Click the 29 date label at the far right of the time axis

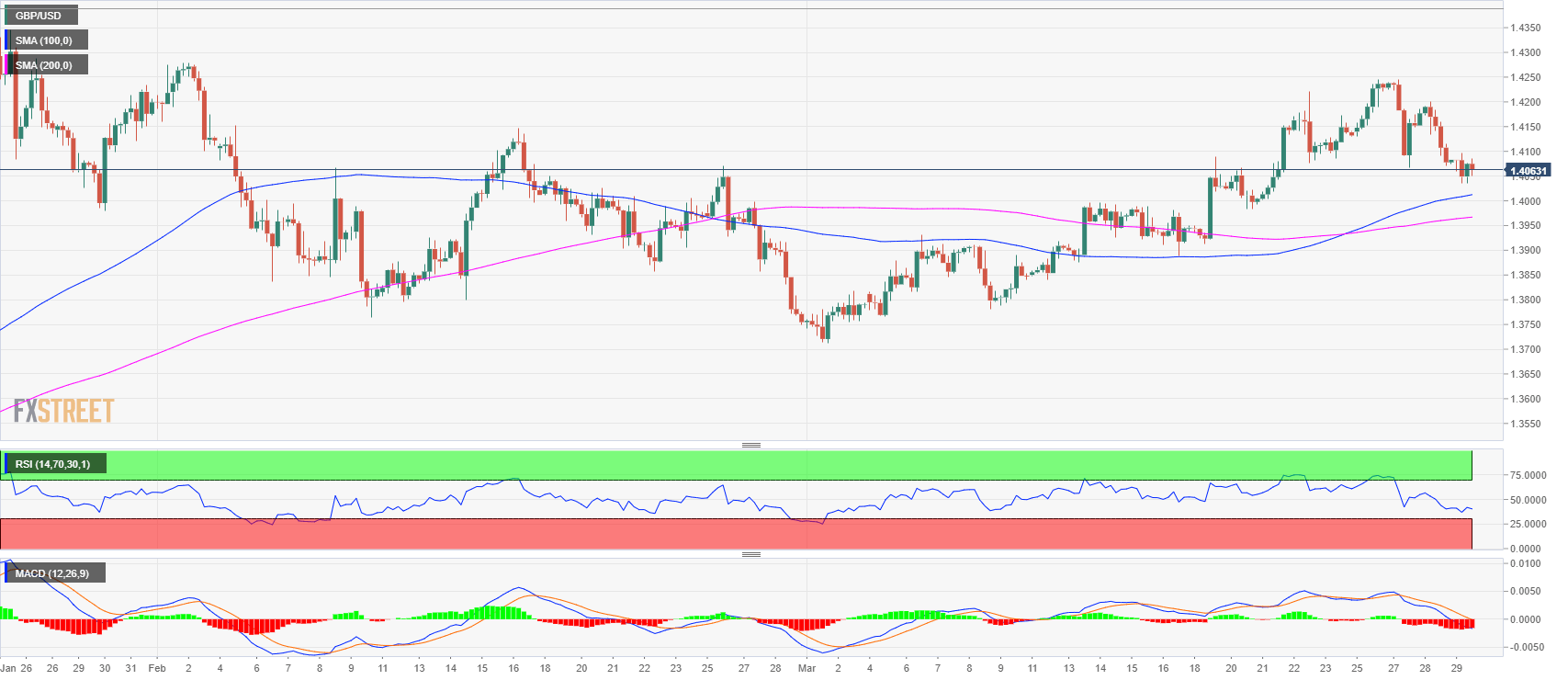[x=1457, y=668]
